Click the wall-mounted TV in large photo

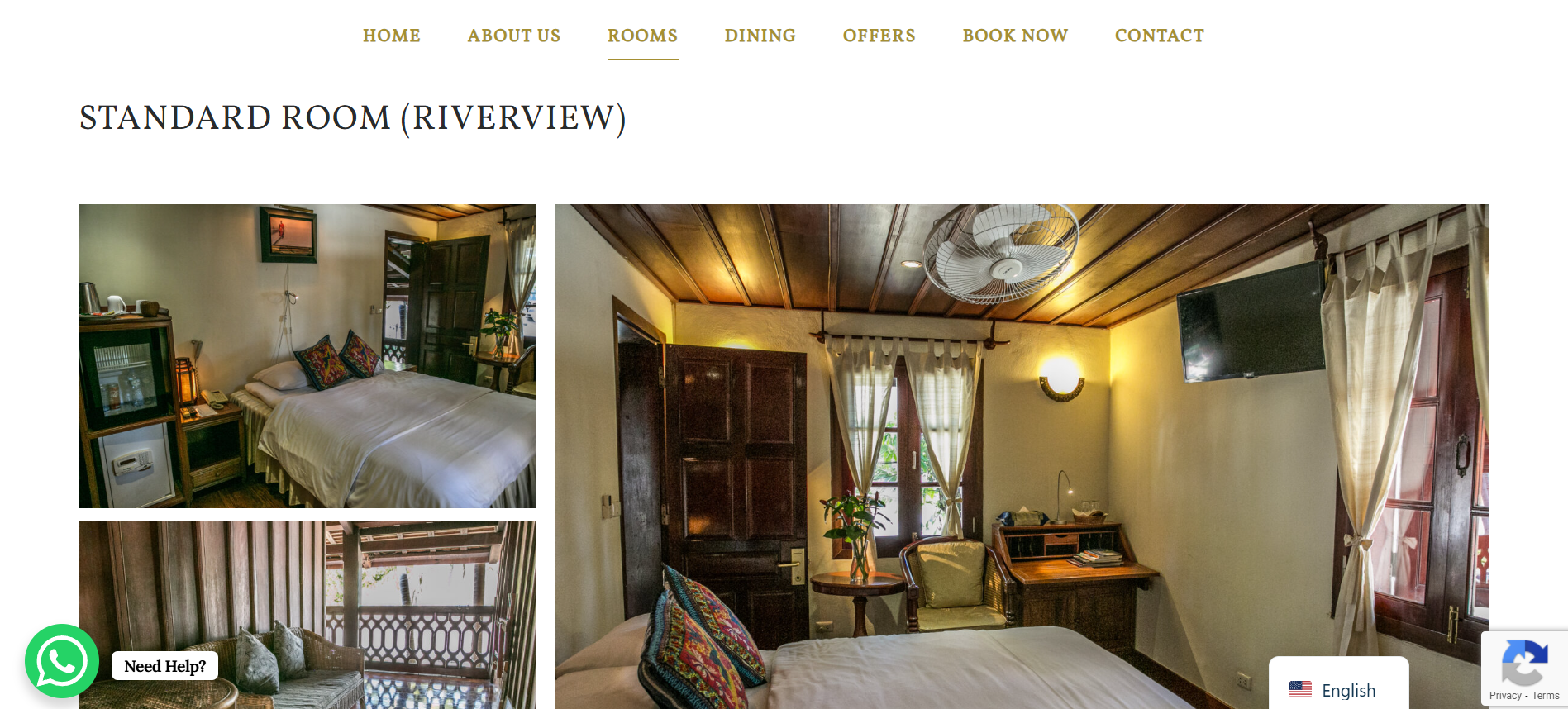(x=1251, y=322)
